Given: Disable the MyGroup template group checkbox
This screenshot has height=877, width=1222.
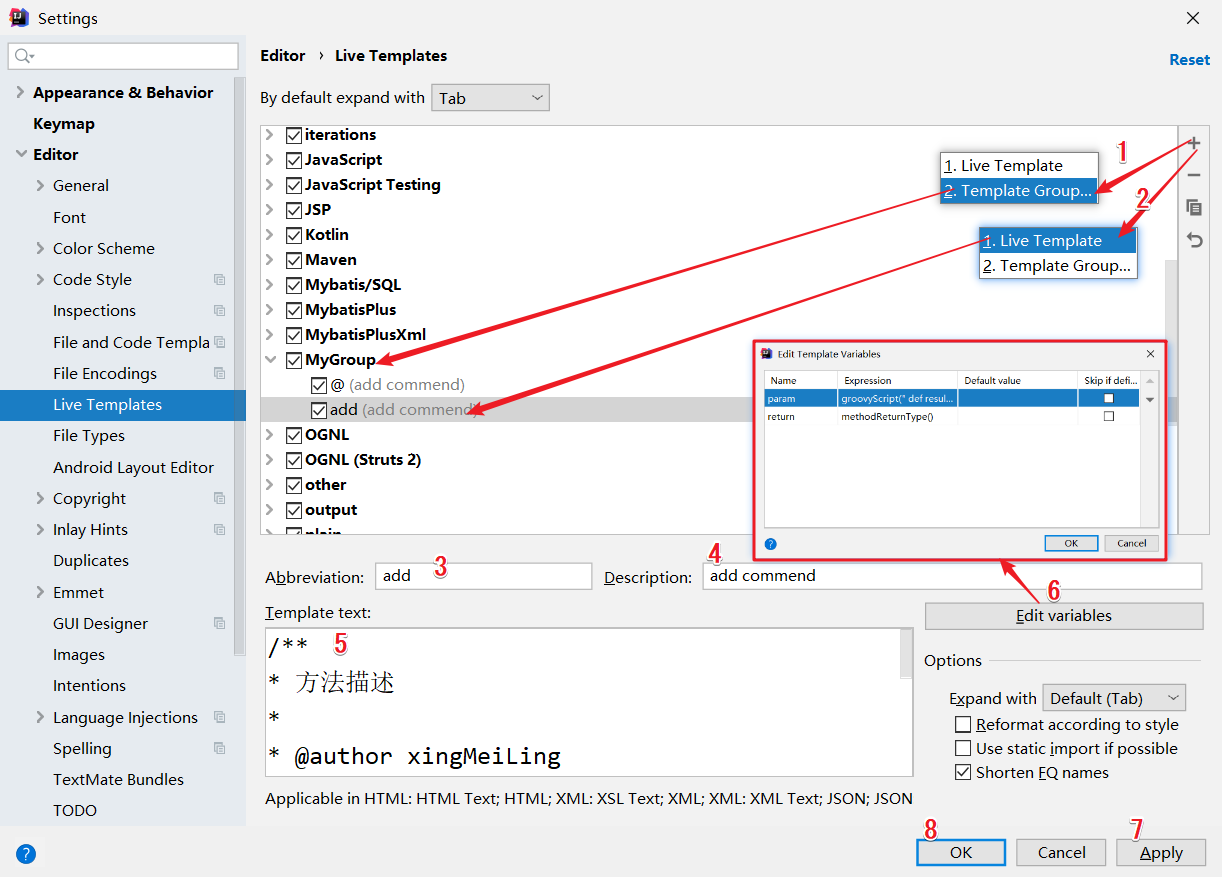Looking at the screenshot, I should 294,360.
